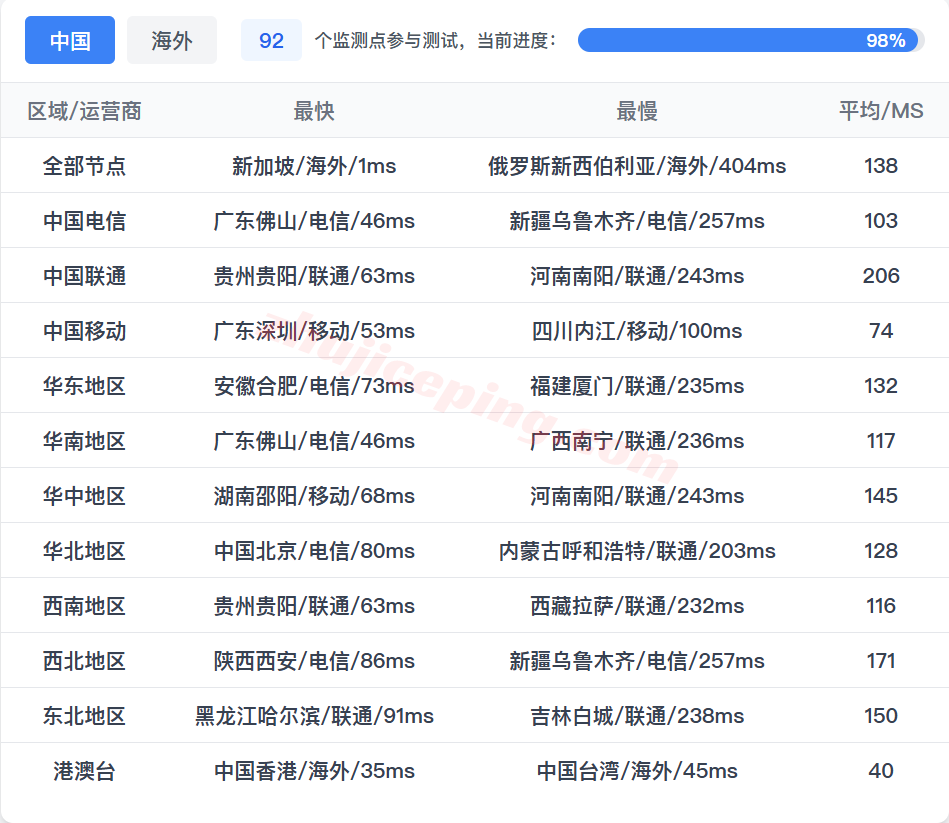Click 中国香港/海外/35ms cell
Viewport: 949px width, 823px height.
(314, 772)
